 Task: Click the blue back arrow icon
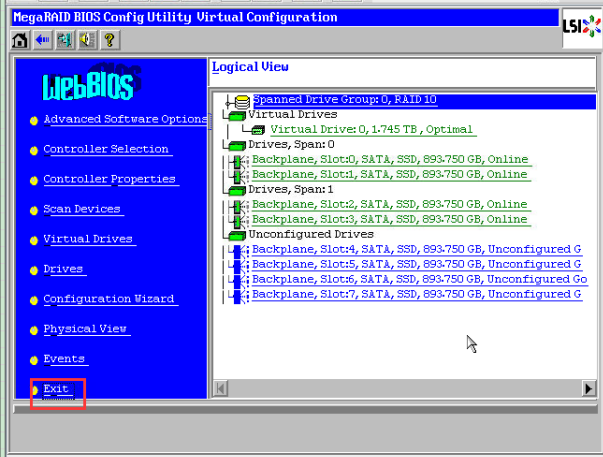(42, 40)
